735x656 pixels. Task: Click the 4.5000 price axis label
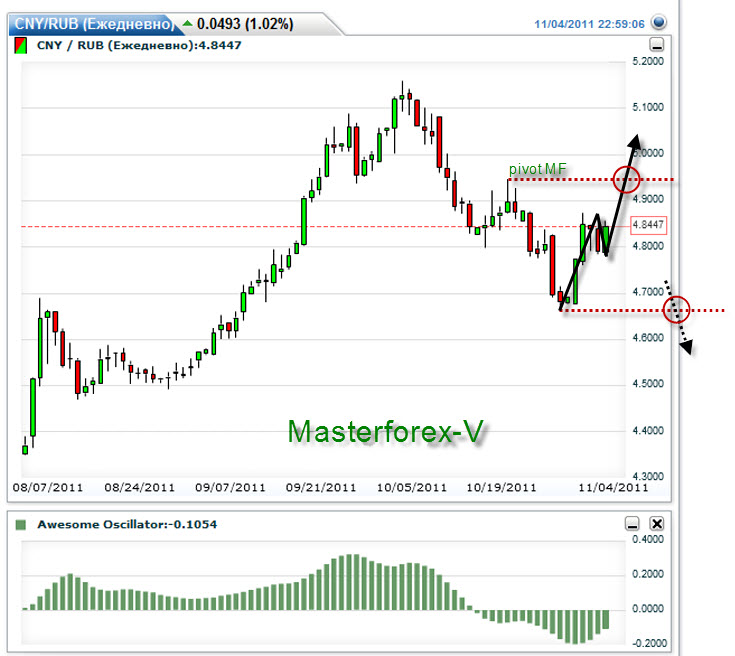point(648,384)
